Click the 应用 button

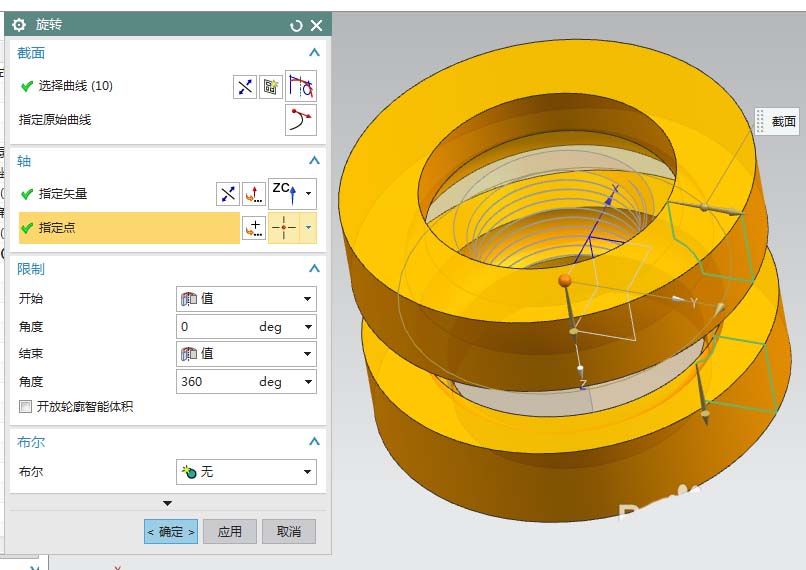[230, 531]
